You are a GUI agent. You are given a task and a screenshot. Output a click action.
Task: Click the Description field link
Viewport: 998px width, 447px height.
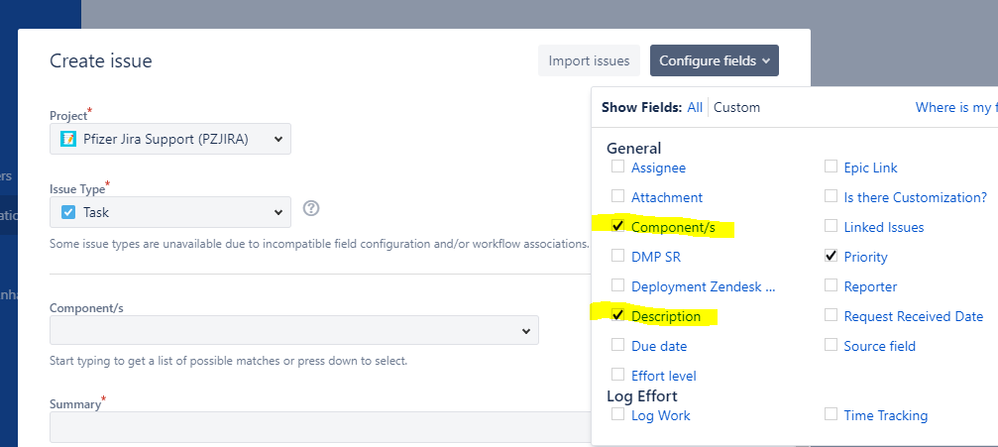(x=666, y=316)
